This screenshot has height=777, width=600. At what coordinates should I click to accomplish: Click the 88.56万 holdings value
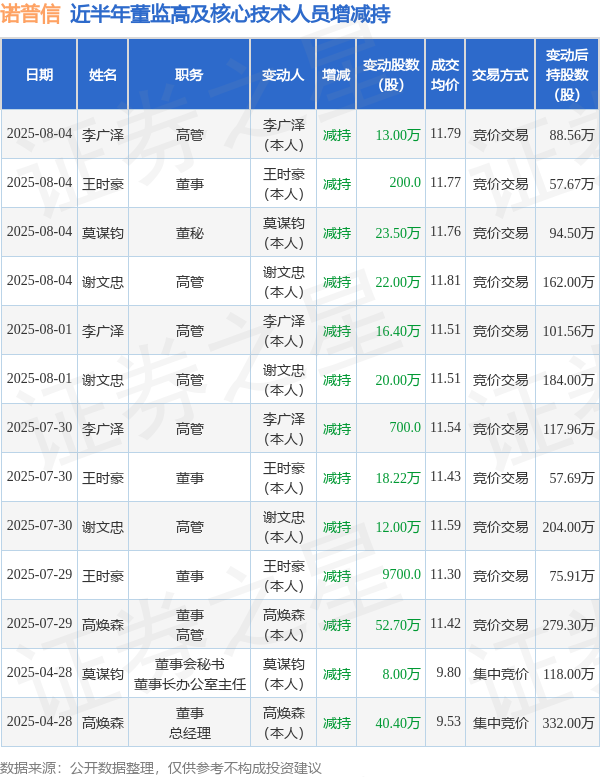coord(571,135)
